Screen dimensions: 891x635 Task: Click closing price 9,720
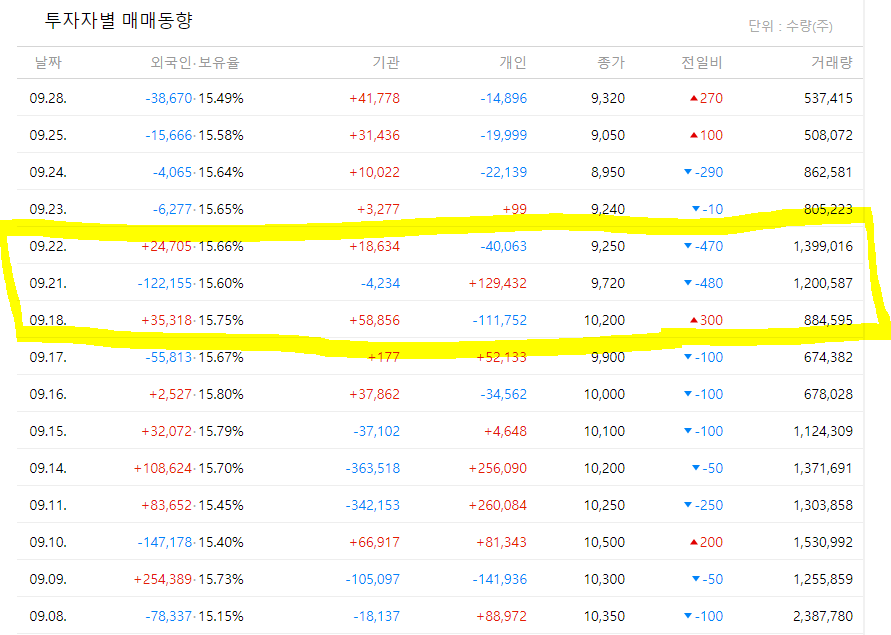pos(608,283)
